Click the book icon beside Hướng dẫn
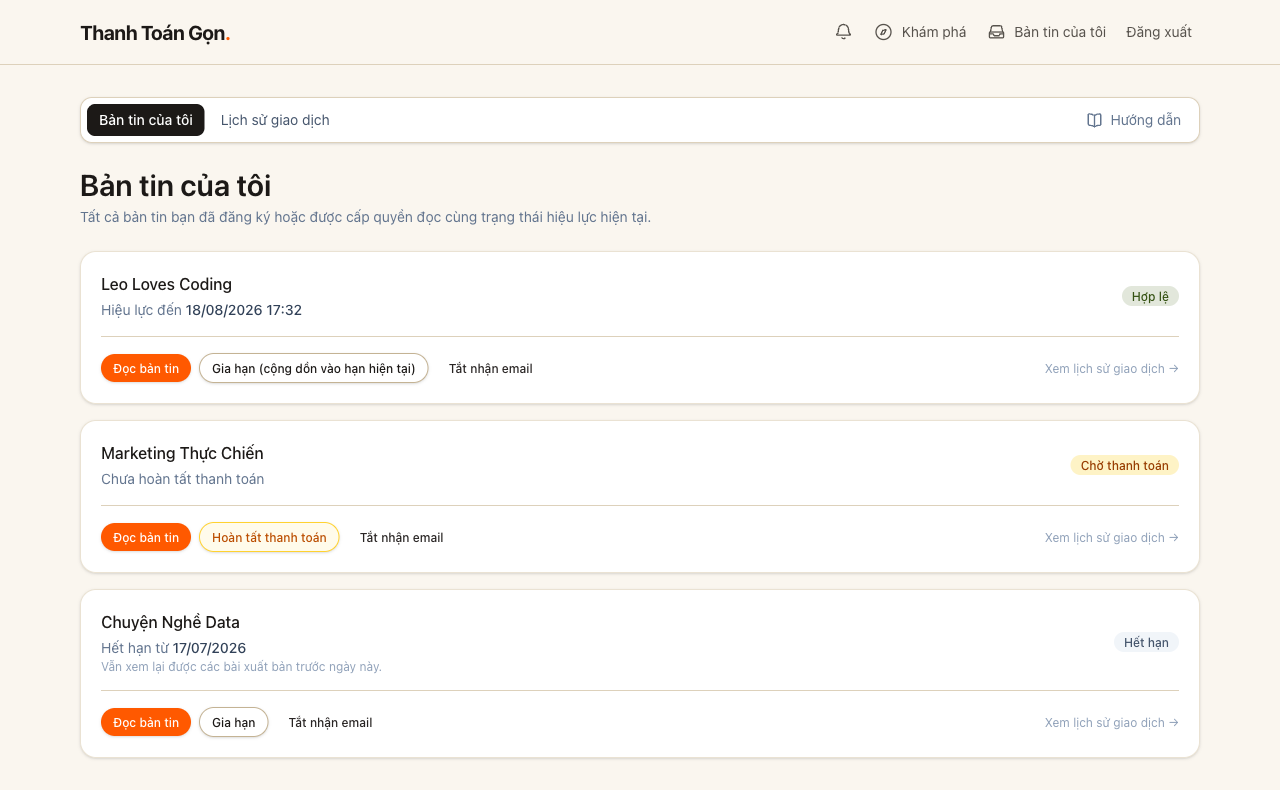1280x790 pixels. tap(1094, 120)
